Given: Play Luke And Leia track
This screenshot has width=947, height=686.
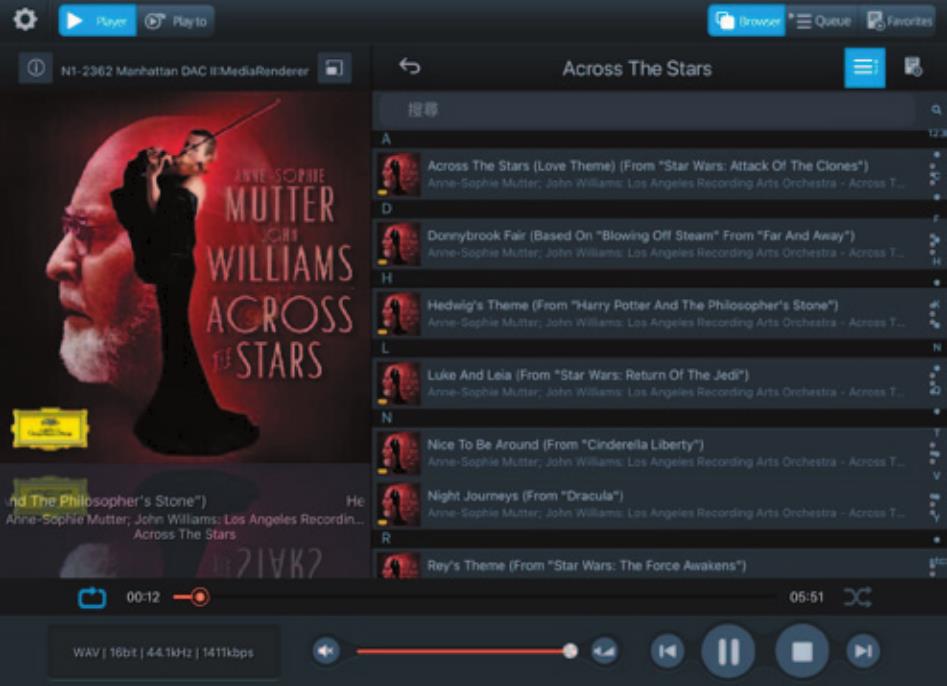Looking at the screenshot, I should click(650, 383).
